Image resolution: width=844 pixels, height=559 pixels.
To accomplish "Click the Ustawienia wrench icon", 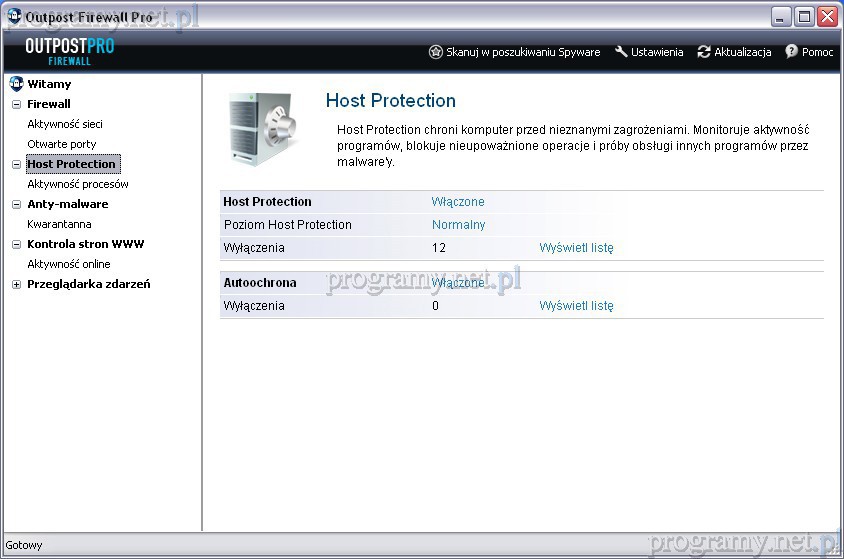I will point(621,52).
